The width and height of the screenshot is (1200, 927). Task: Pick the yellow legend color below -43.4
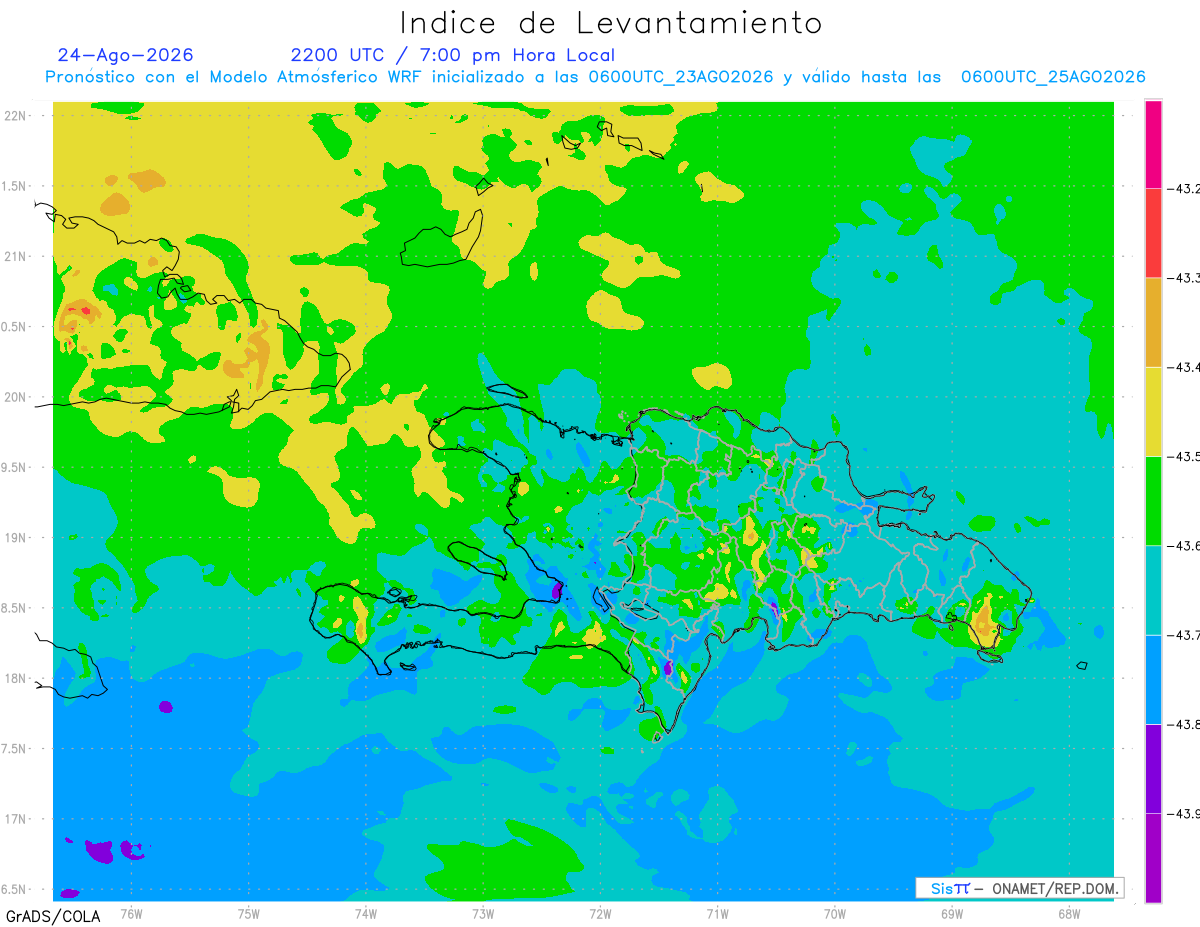coord(1153,411)
